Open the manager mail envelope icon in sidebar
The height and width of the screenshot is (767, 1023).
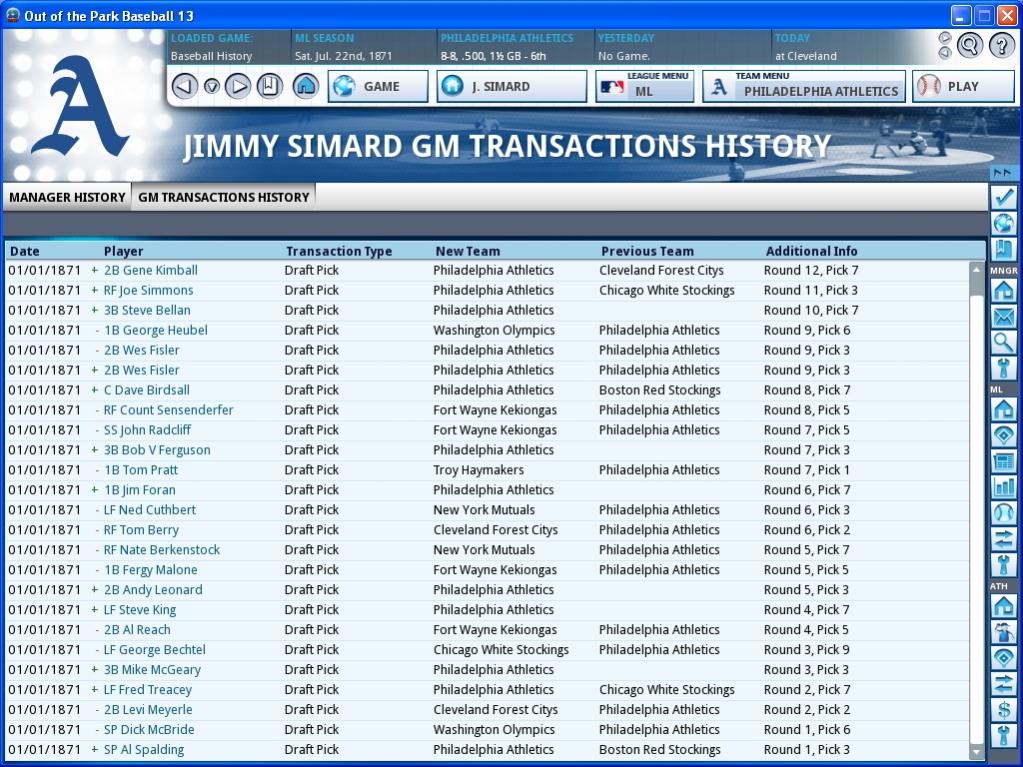click(x=1004, y=317)
